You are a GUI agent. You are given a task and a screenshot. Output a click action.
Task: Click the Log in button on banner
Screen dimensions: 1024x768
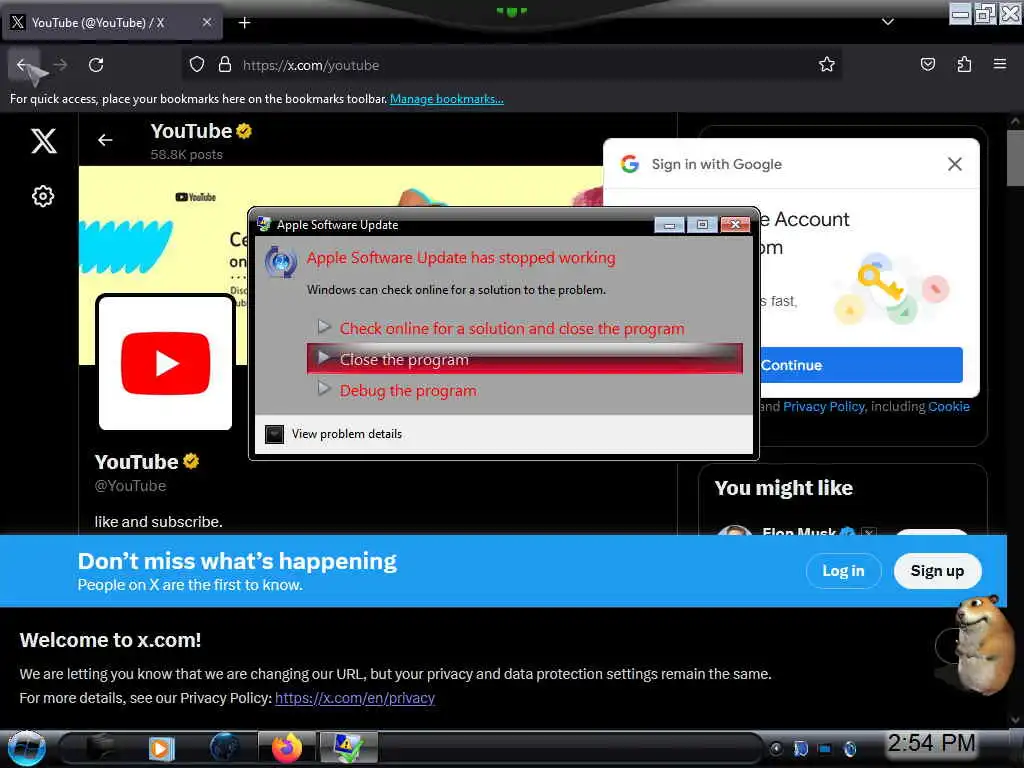[843, 571]
